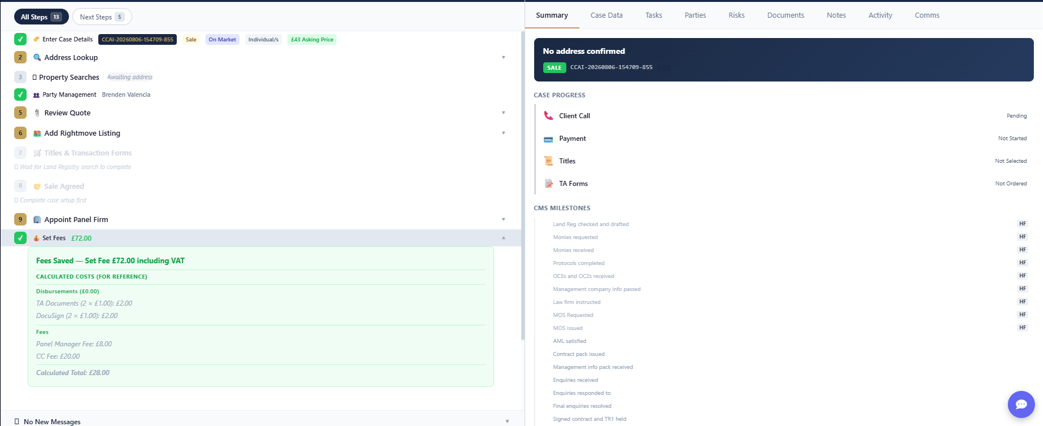The image size is (1043, 426).
Task: Expand the No New Messages panel chevron
Action: [x=506, y=421]
